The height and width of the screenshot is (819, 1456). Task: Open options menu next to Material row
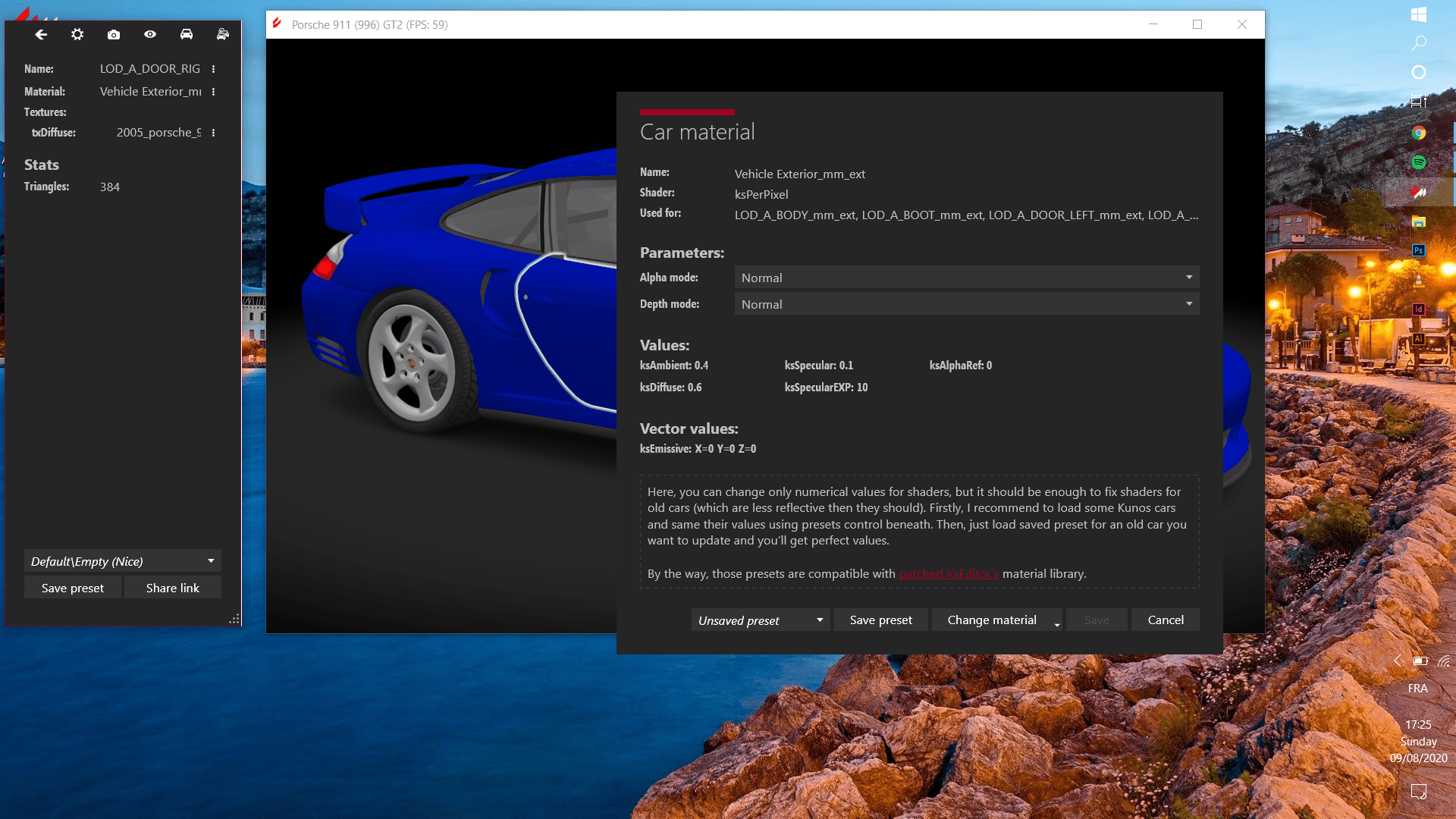point(213,92)
